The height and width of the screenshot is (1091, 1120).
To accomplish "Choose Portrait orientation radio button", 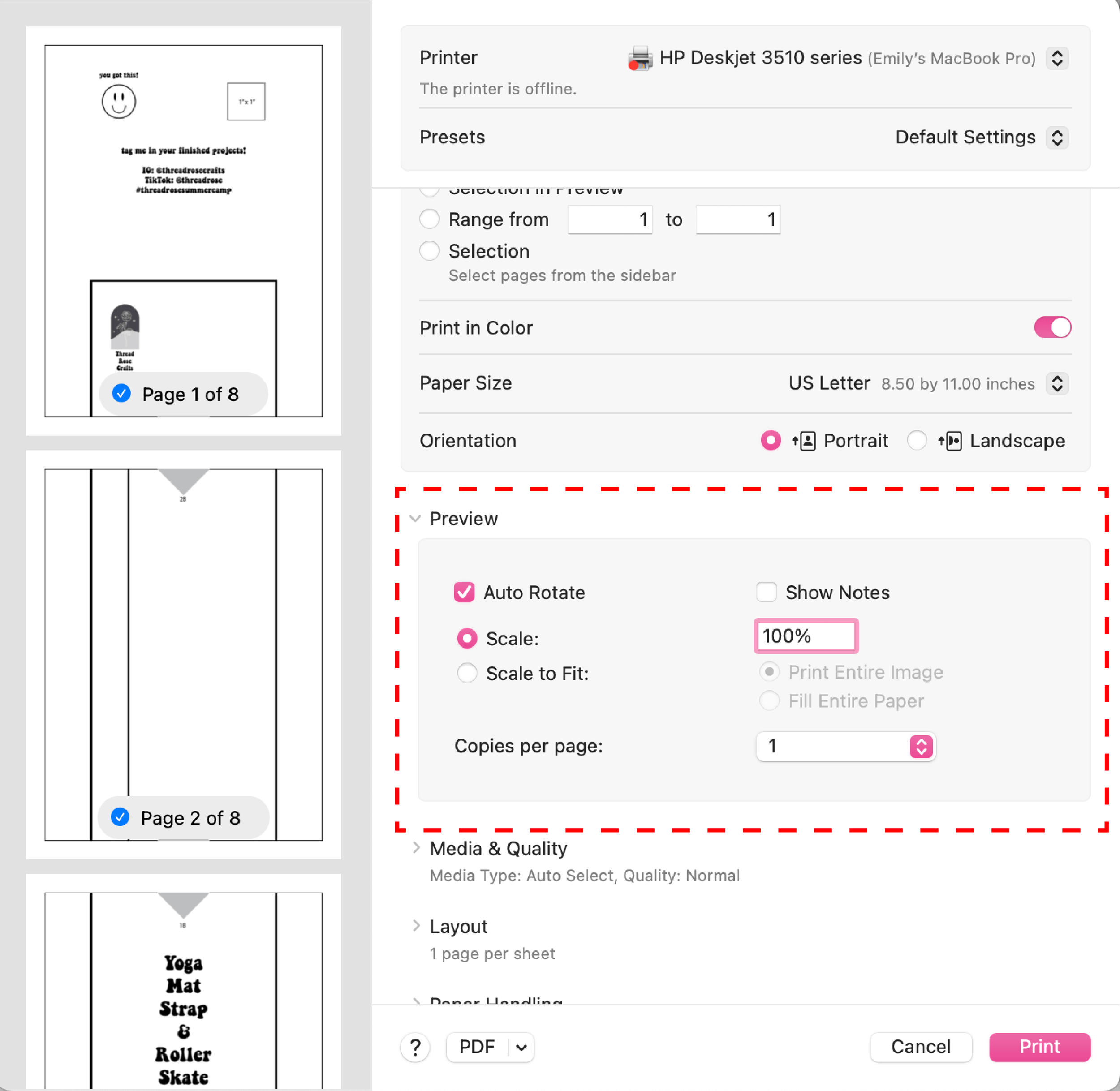I will 771,441.
